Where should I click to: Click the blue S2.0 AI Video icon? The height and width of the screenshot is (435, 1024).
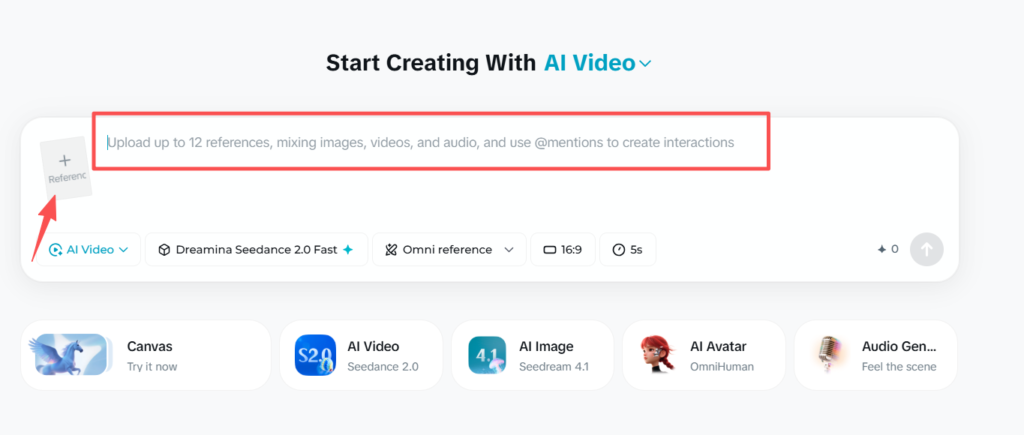[x=315, y=355]
